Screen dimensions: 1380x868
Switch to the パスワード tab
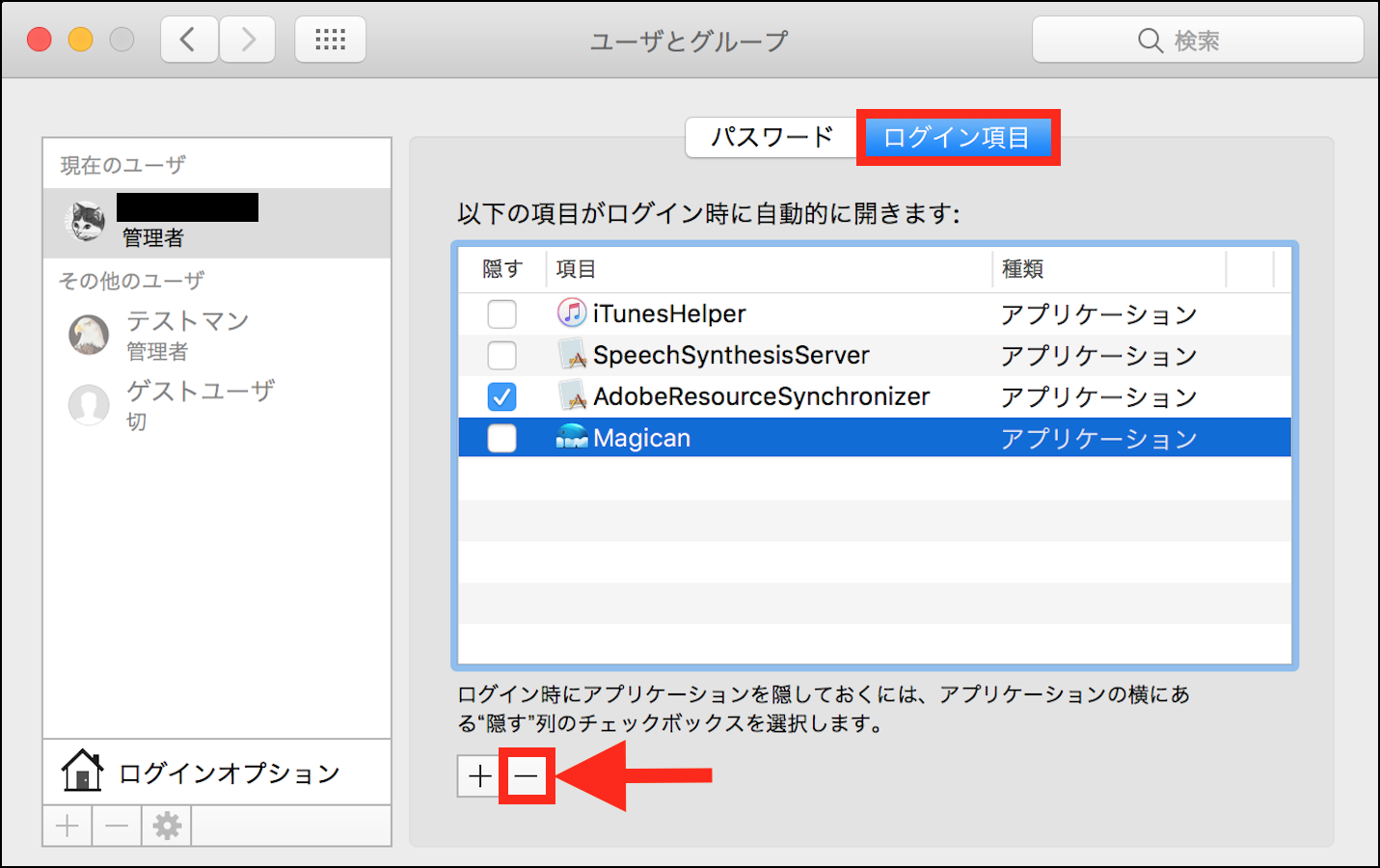771,137
